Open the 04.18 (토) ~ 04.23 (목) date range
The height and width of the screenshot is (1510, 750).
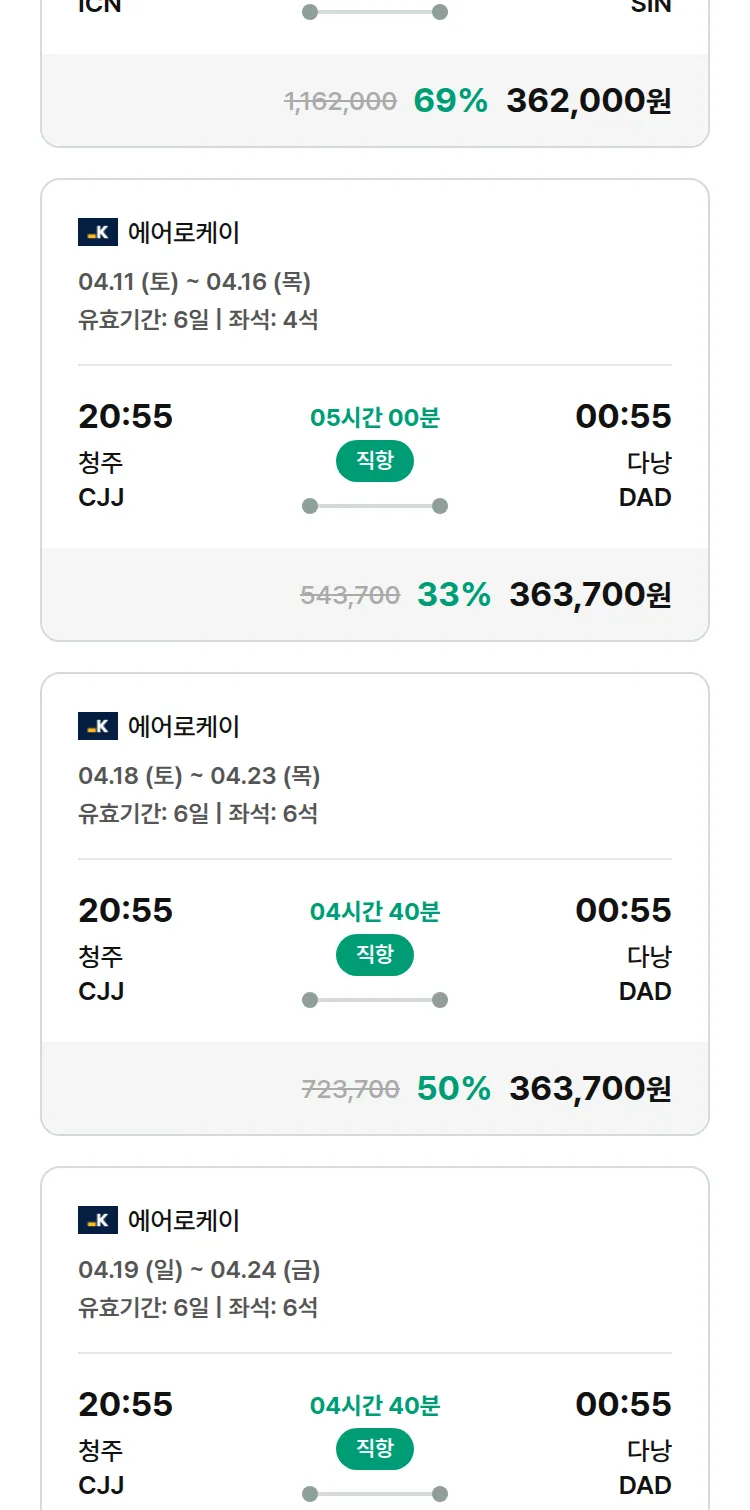pos(199,776)
